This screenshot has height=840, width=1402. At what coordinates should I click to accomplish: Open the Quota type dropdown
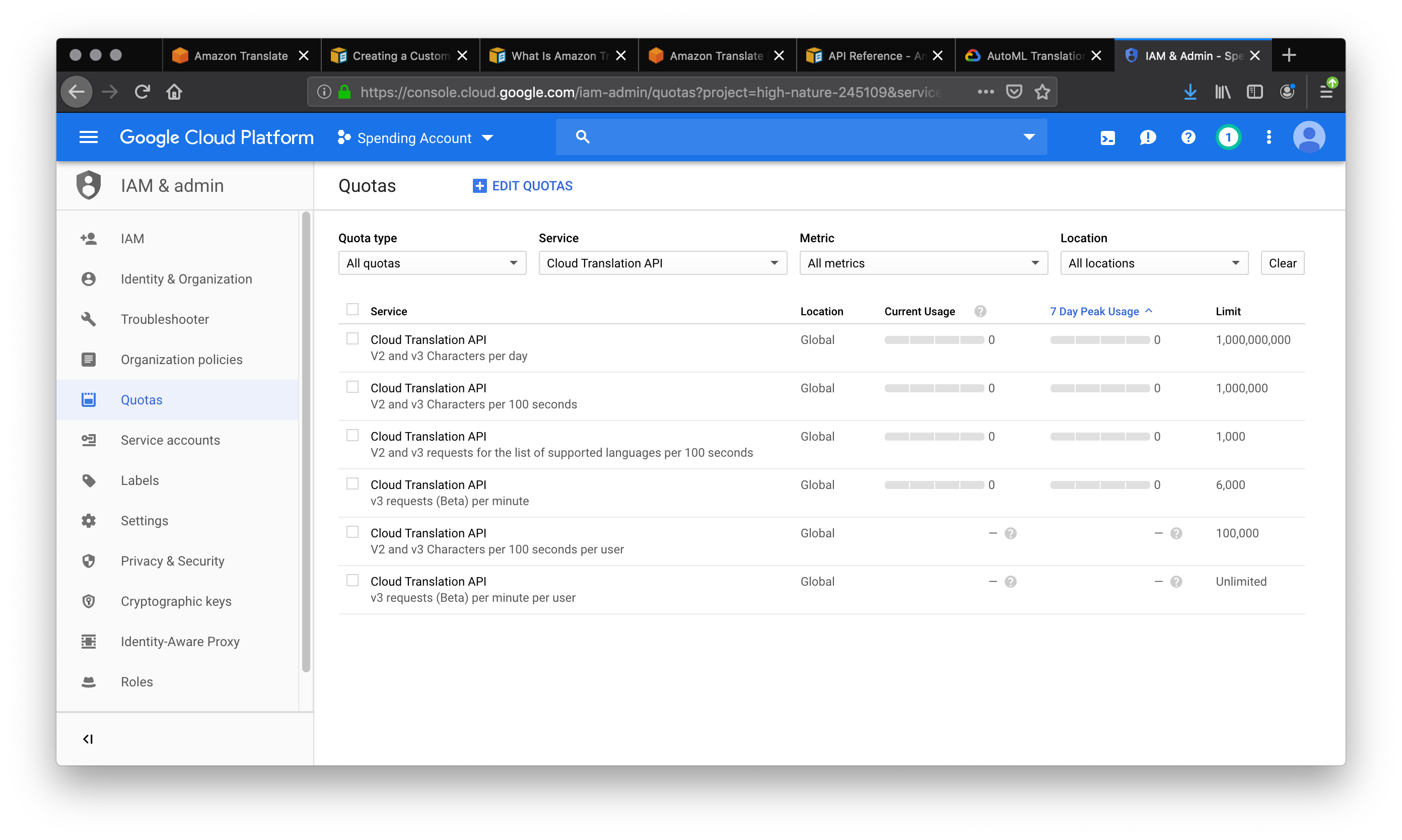pyautogui.click(x=432, y=263)
